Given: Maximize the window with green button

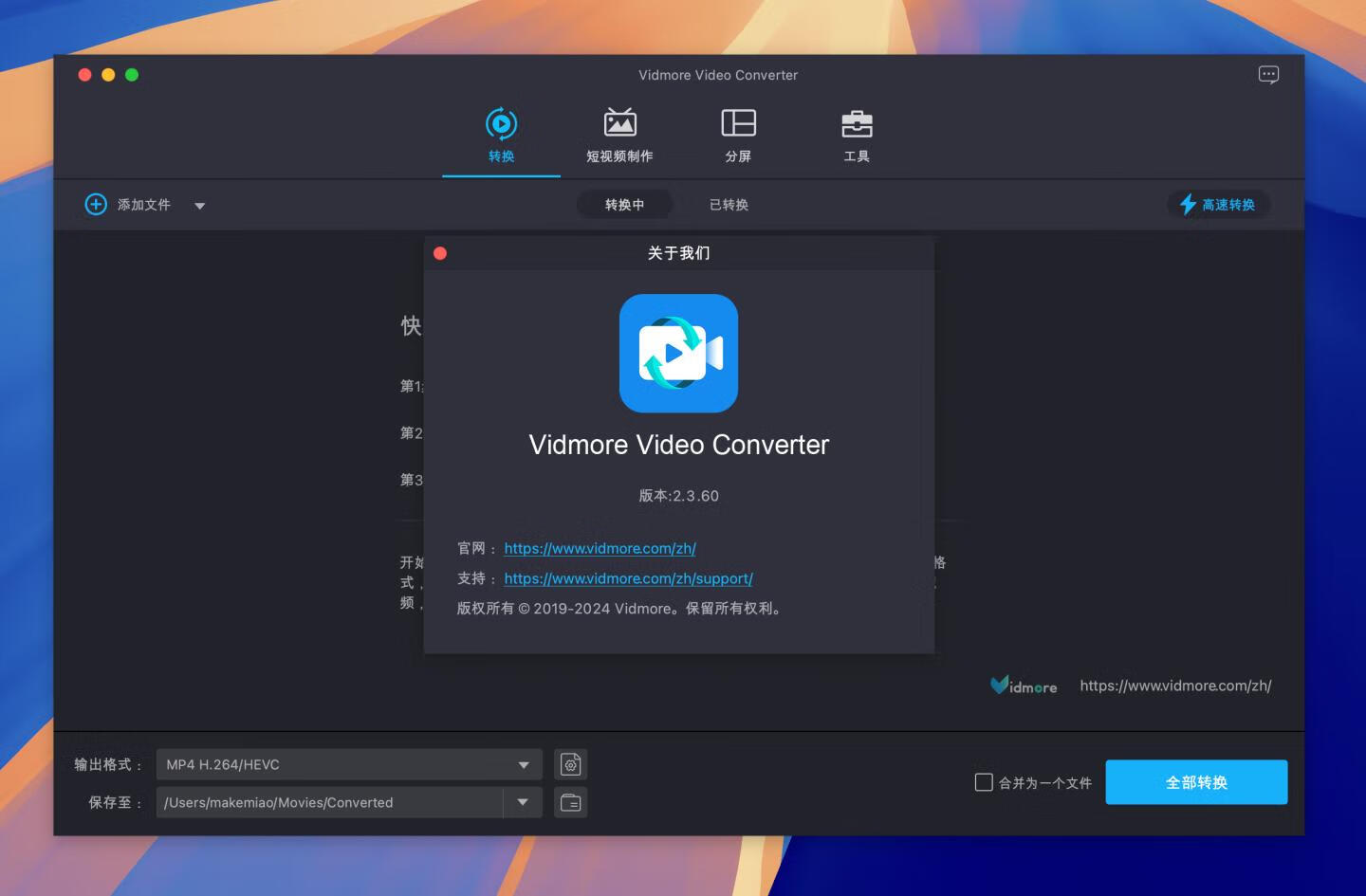Looking at the screenshot, I should (132, 75).
